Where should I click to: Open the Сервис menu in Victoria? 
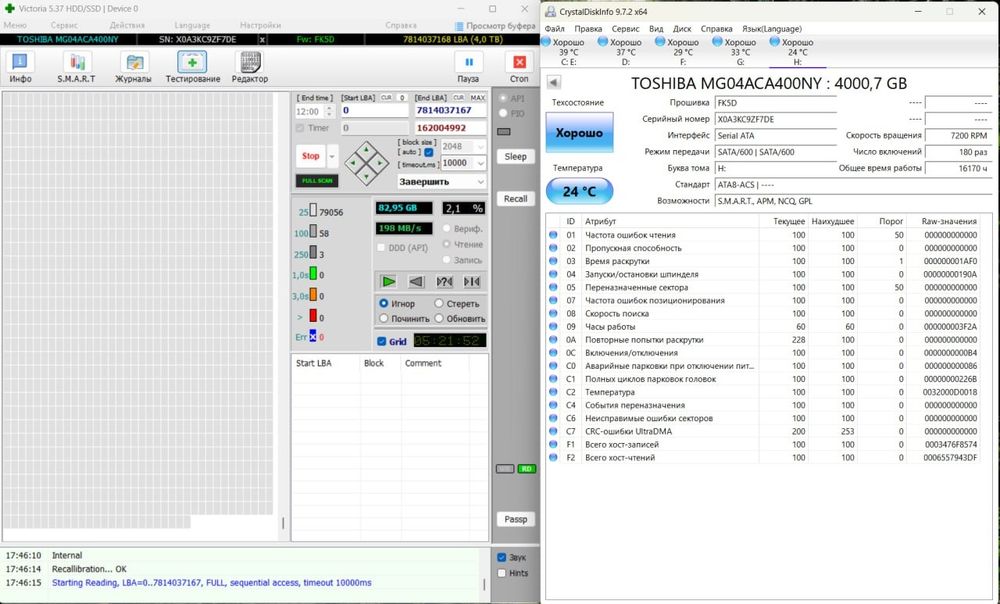(64, 26)
